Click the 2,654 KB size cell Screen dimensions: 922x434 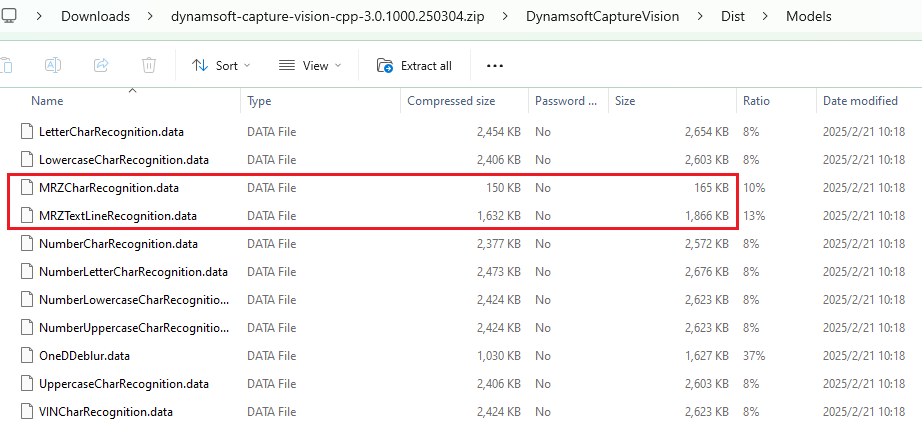707,132
